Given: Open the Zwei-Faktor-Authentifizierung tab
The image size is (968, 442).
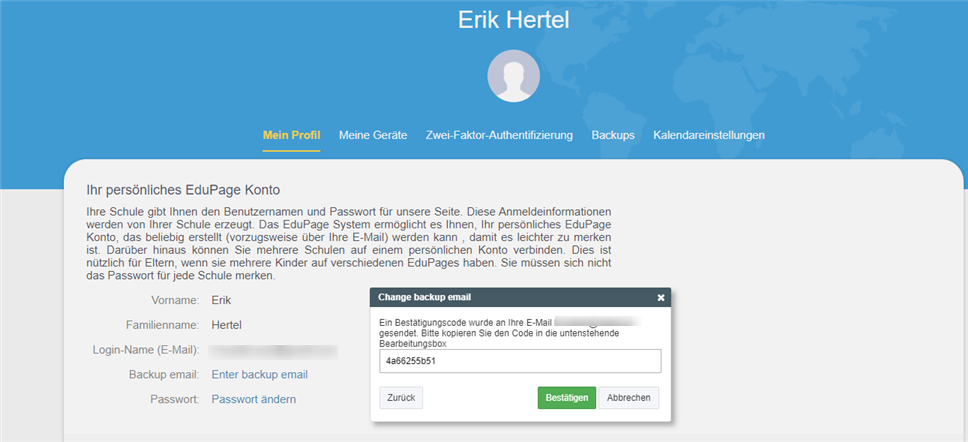Looking at the screenshot, I should [x=499, y=135].
